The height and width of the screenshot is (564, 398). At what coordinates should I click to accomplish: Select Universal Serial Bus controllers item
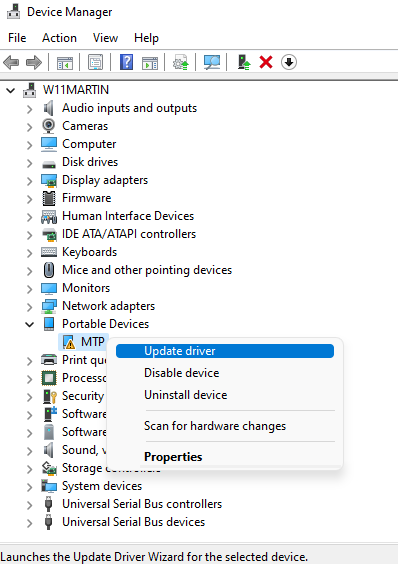pyautogui.click(x=142, y=504)
